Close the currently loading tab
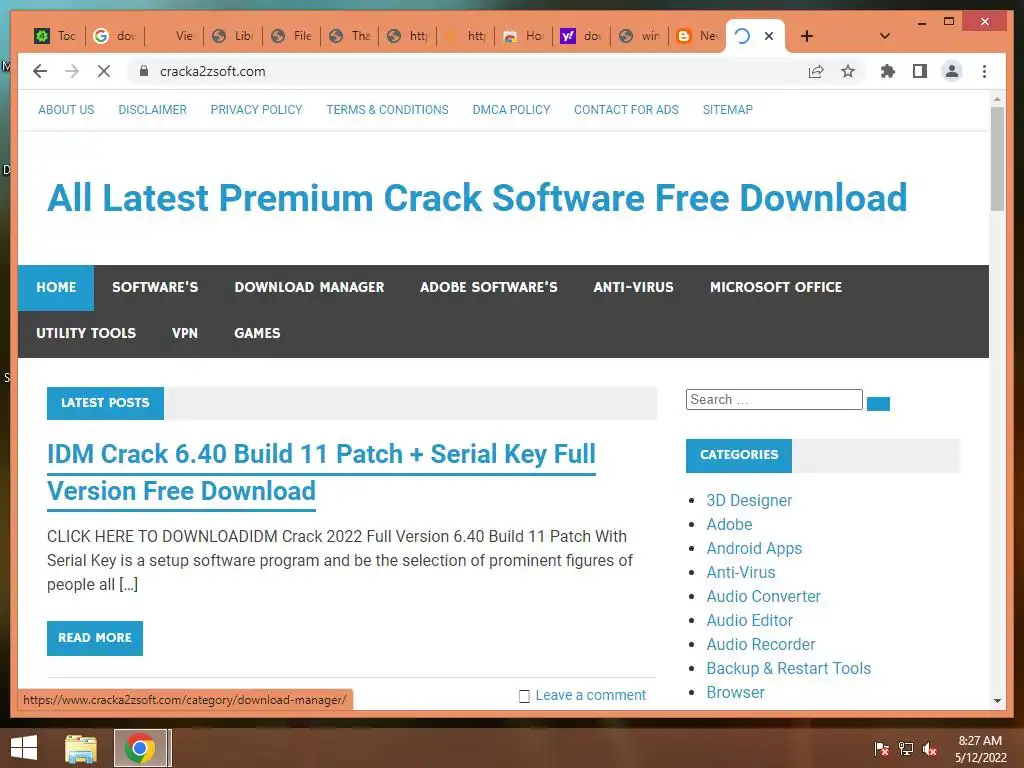1024x768 pixels. point(769,36)
